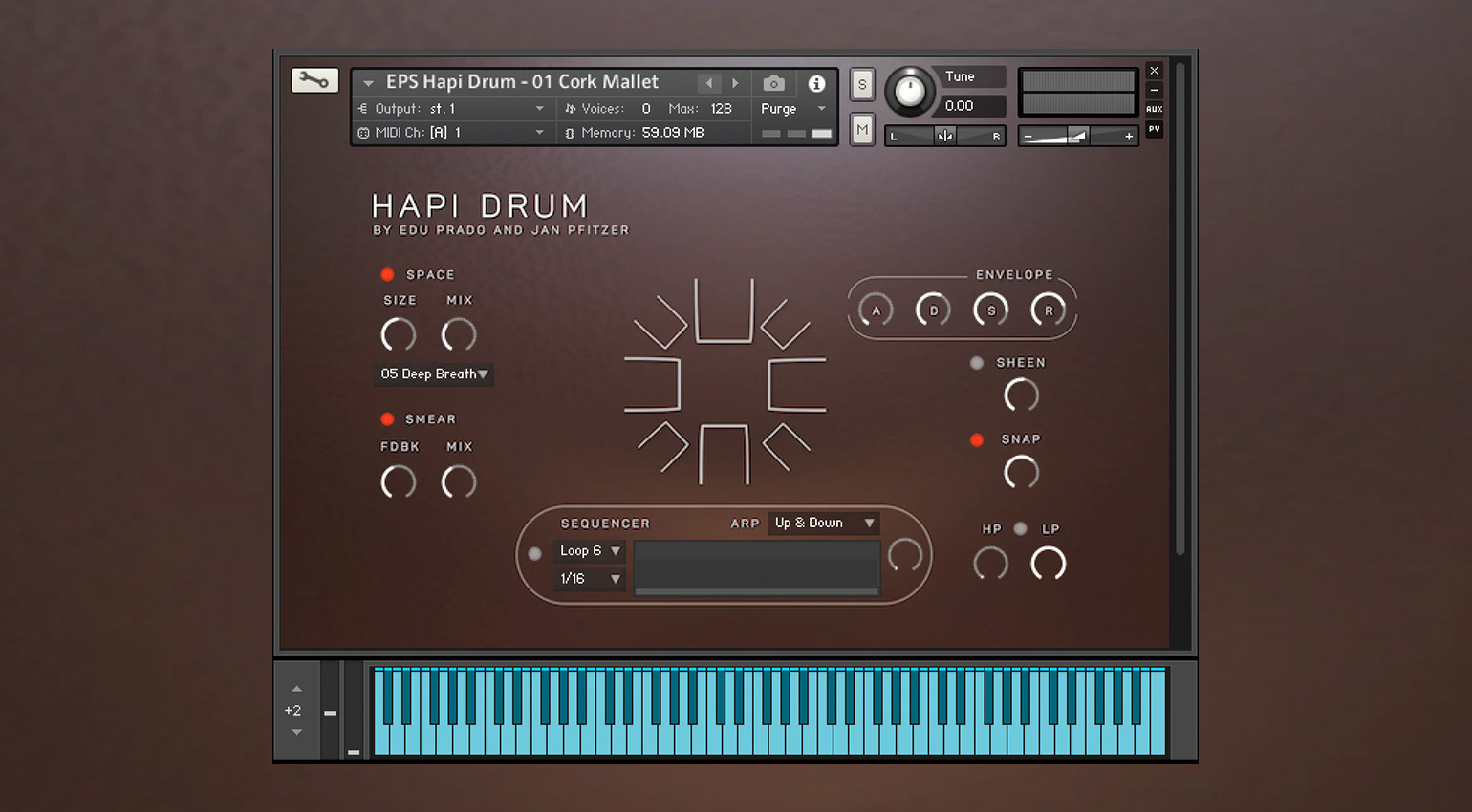Click the envelope Attack knob
The height and width of the screenshot is (812, 1472).
coord(876,310)
